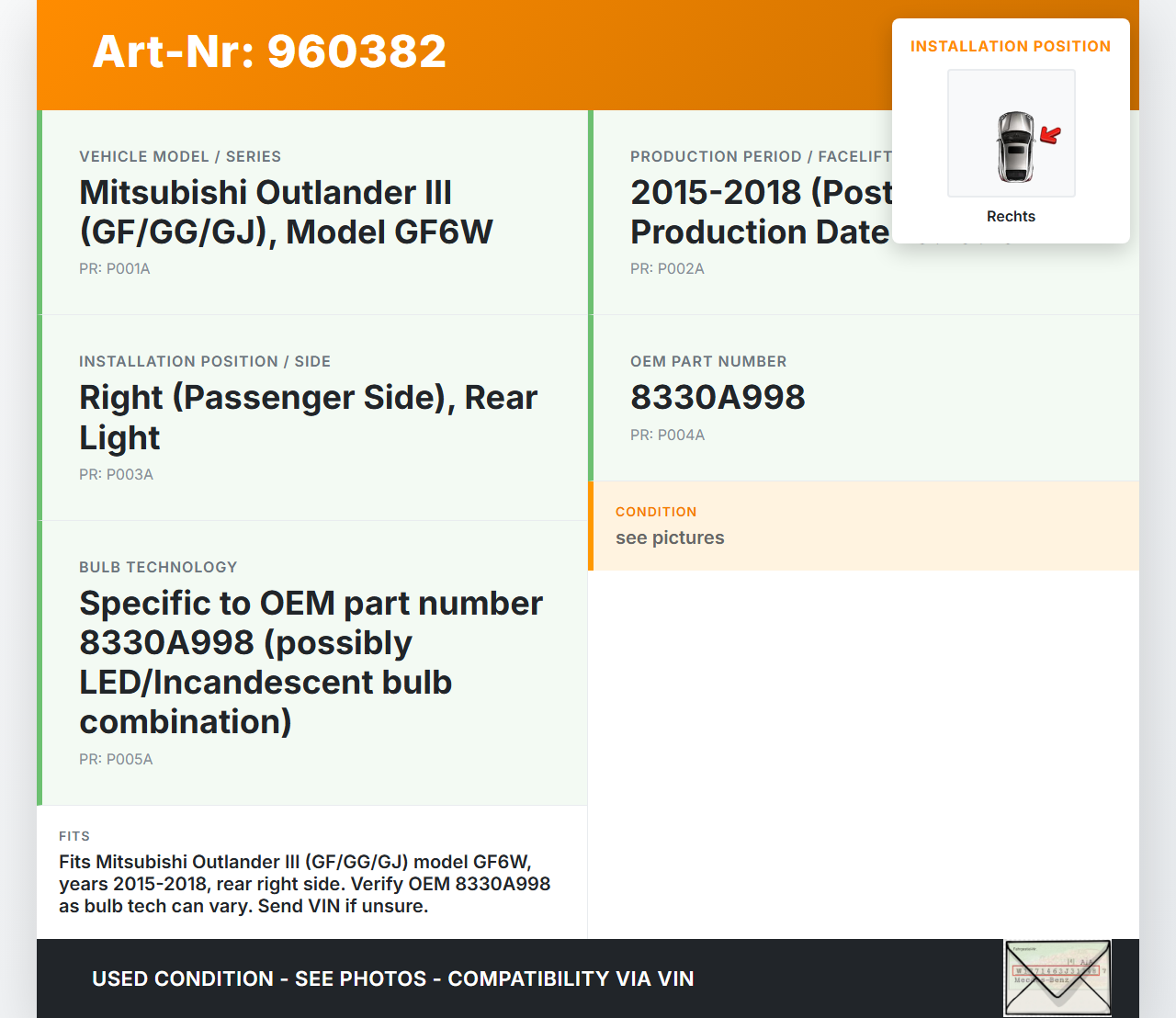The image size is (1176, 1018).
Task: Click 'see pictures' in the Condition box
Action: point(670,538)
